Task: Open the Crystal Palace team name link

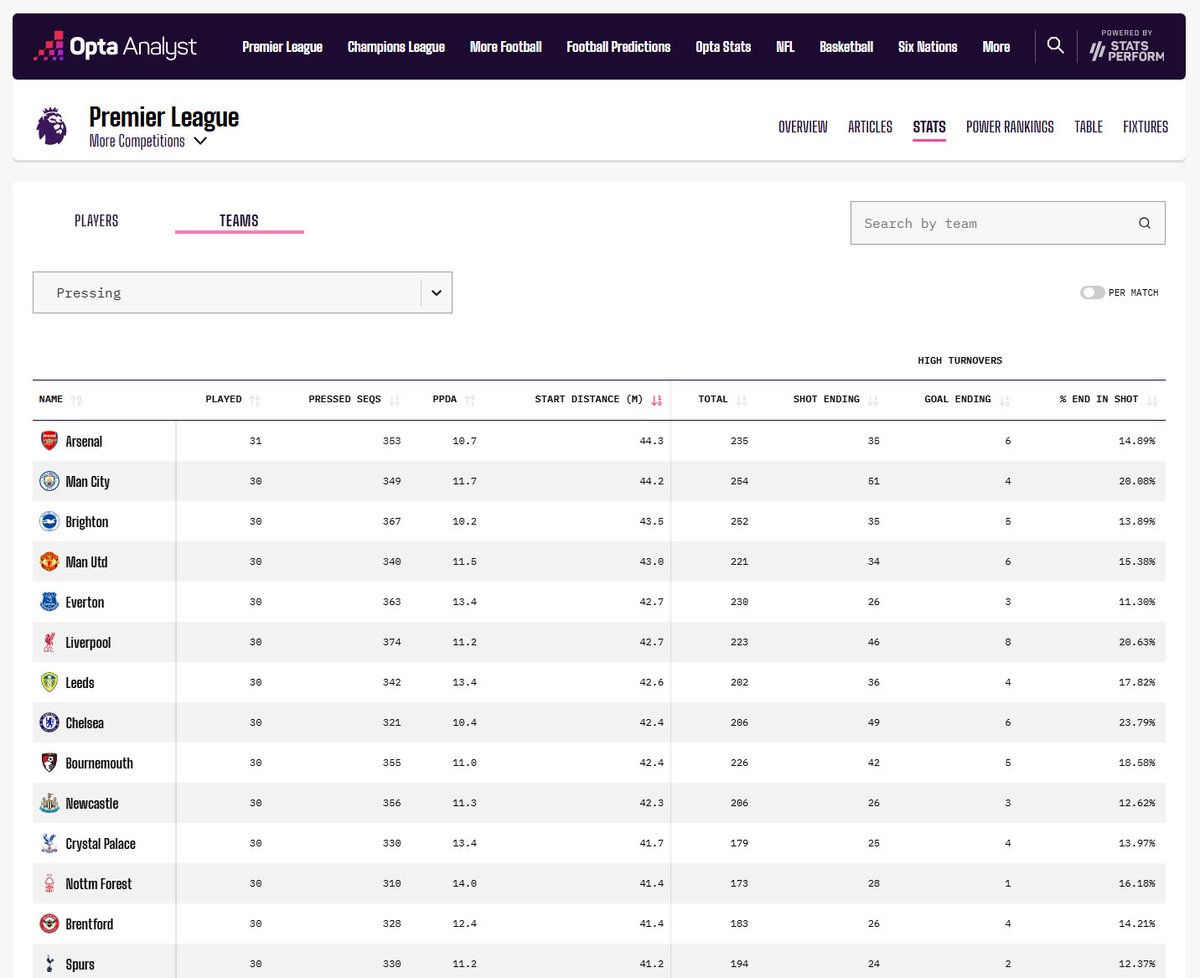Action: pyautogui.click(x=101, y=843)
